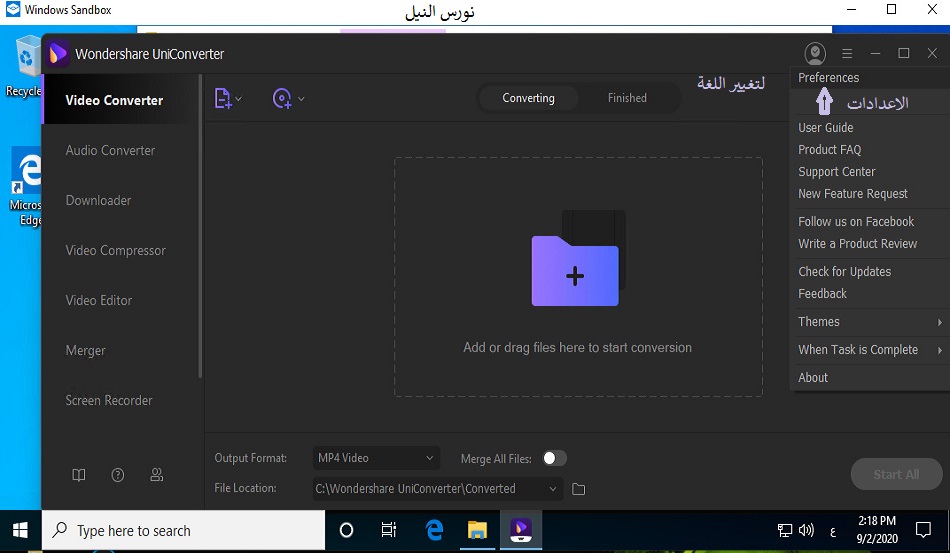The height and width of the screenshot is (553, 950).
Task: Select the Recycle Bin desktop icon
Action: pos(24,67)
